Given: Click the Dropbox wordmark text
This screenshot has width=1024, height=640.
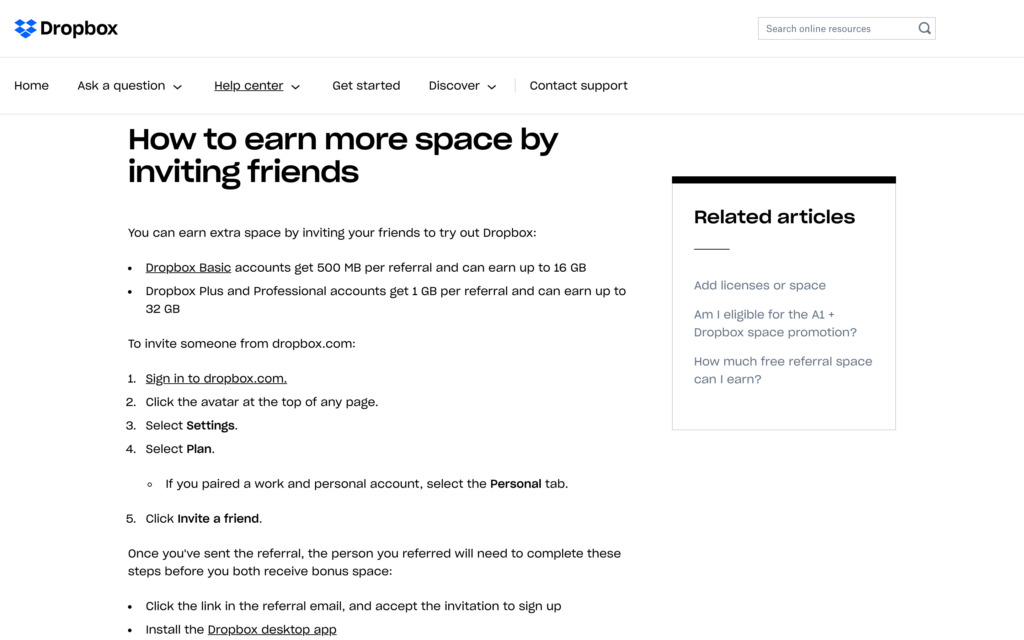Looking at the screenshot, I should [x=79, y=29].
